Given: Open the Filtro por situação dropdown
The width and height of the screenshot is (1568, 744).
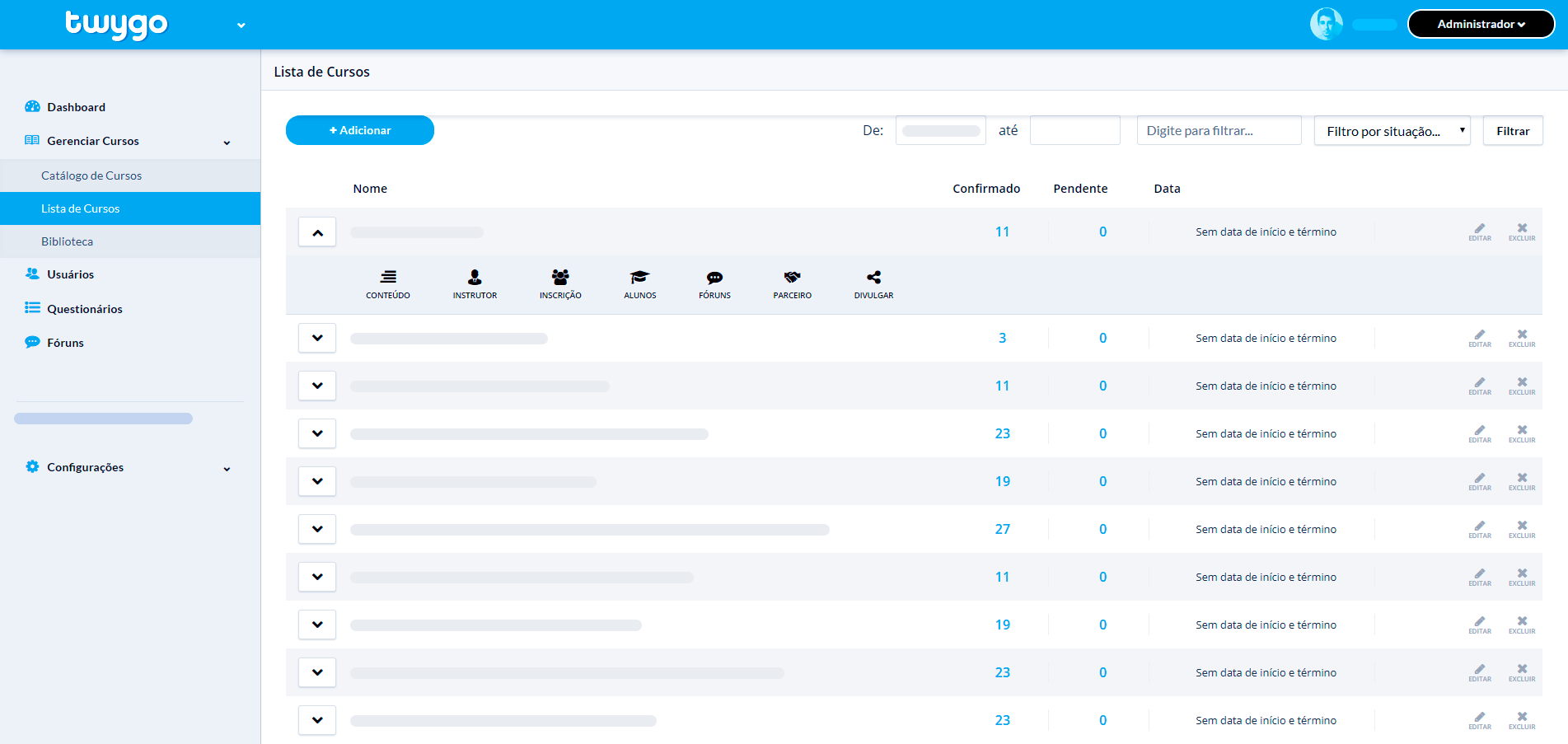Looking at the screenshot, I should [1392, 130].
